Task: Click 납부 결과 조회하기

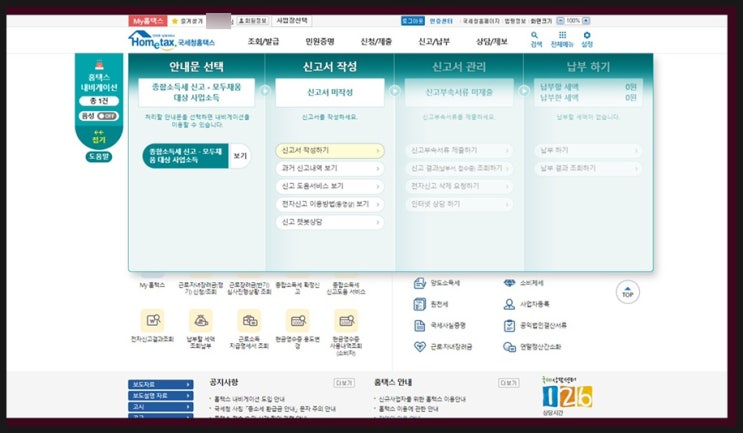Action: click(588, 168)
